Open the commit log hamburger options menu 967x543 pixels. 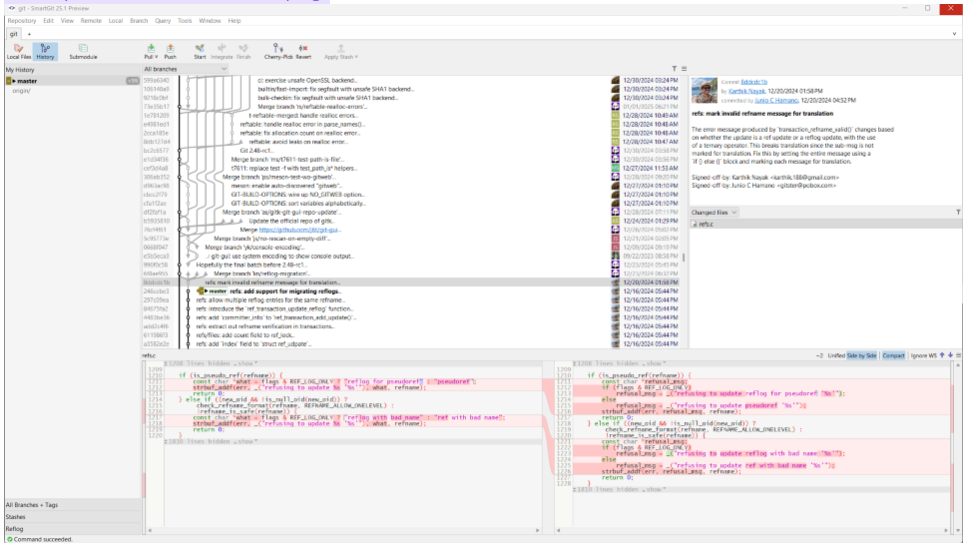tap(684, 69)
